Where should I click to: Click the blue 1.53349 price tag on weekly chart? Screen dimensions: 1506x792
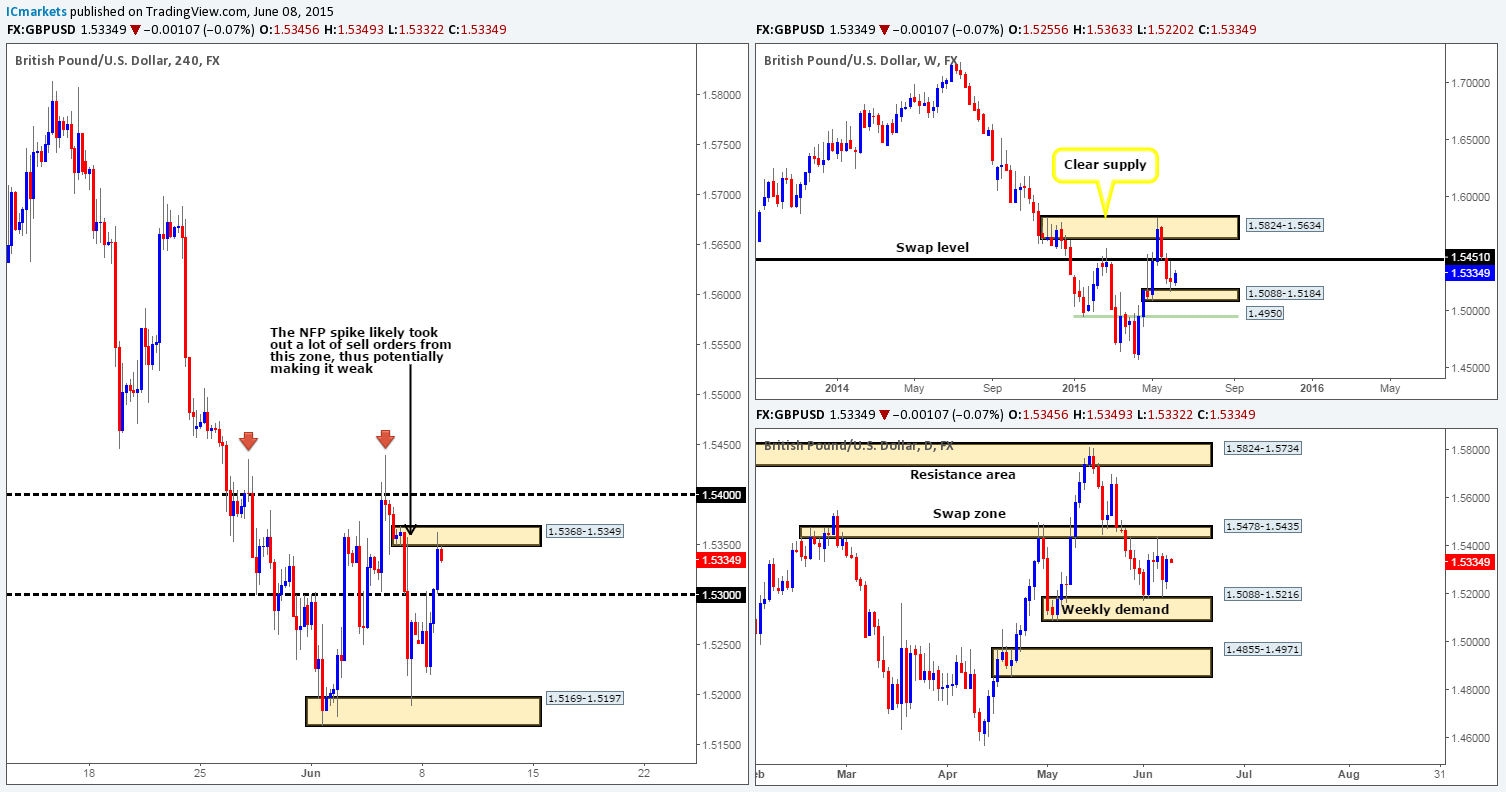click(x=1469, y=272)
